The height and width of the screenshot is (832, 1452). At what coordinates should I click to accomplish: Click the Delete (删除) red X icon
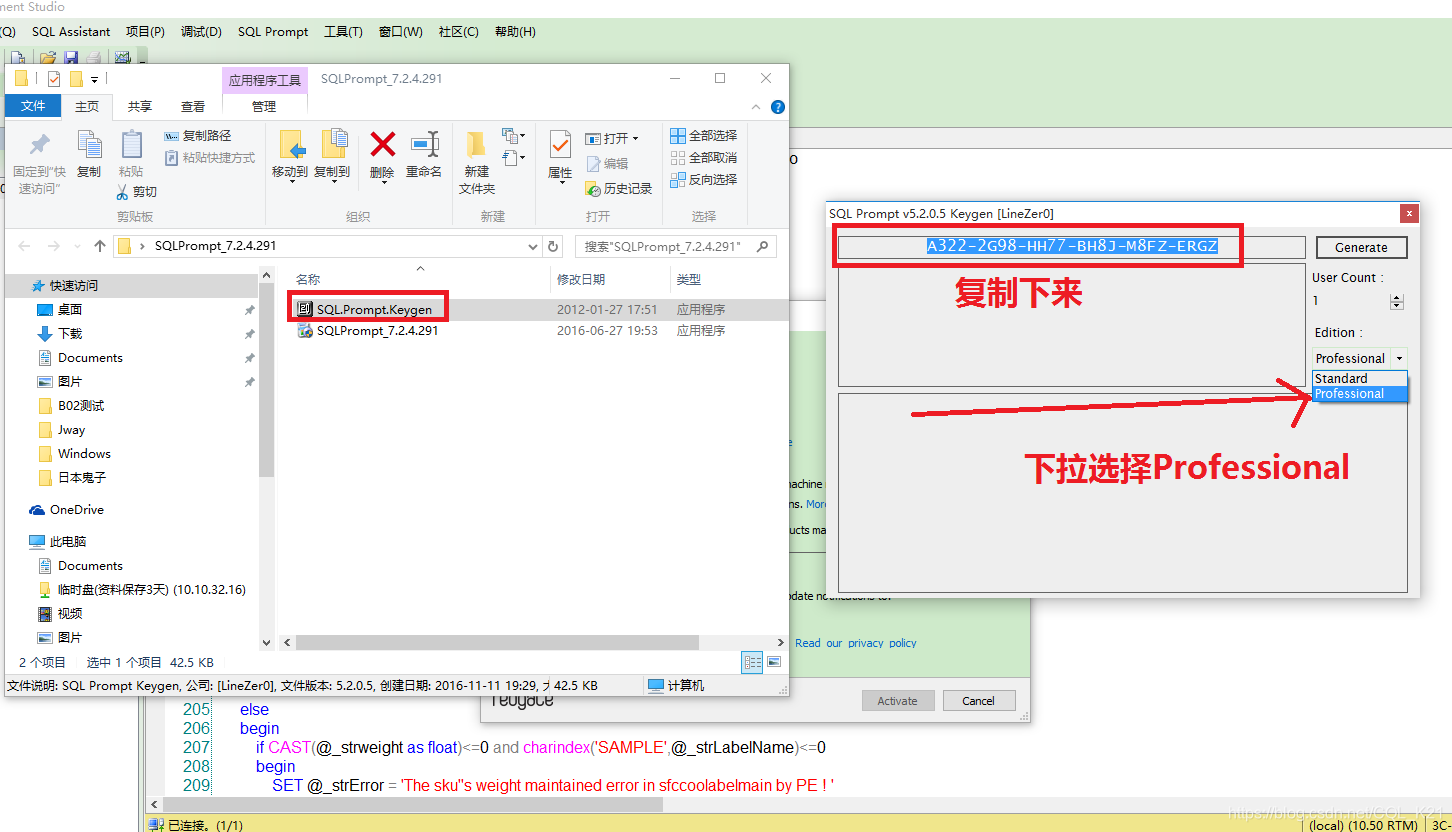(x=382, y=145)
